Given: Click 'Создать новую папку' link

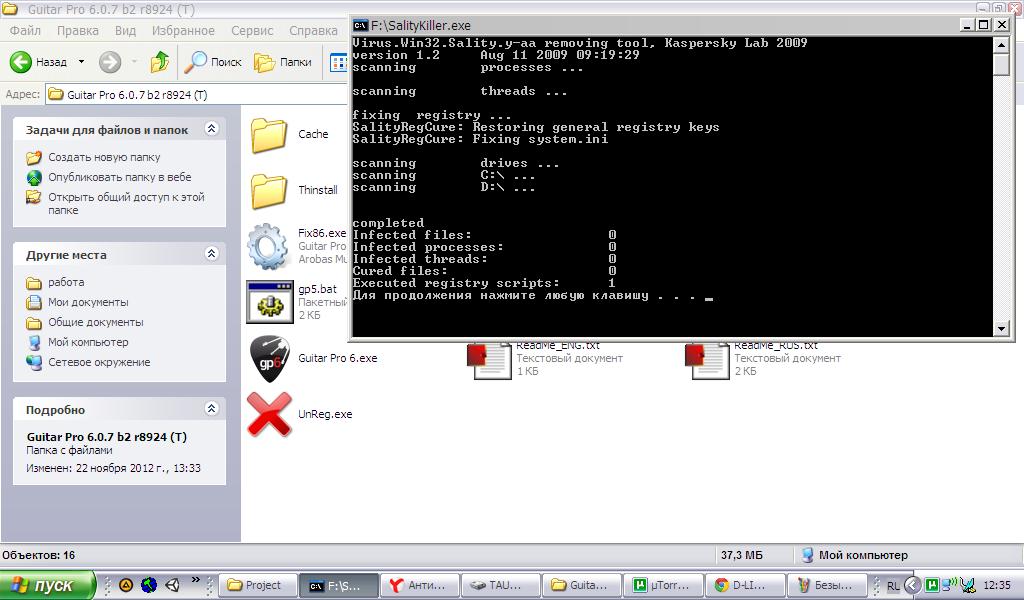Looking at the screenshot, I should click(104, 157).
